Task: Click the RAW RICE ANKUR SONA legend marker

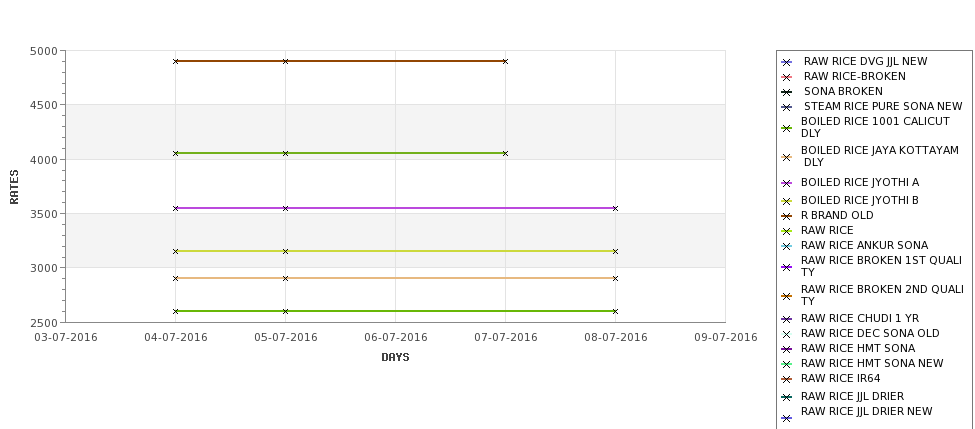Action: point(786,246)
